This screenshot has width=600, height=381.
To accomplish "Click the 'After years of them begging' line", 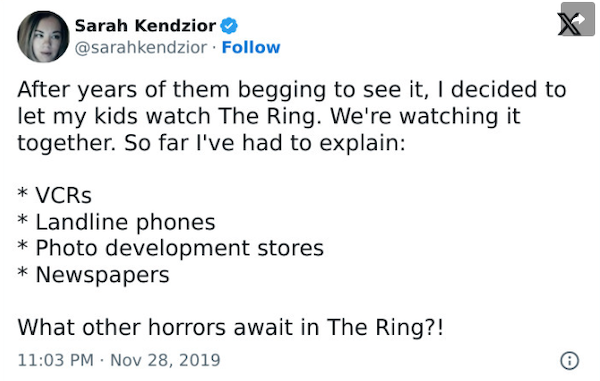I will click(292, 90).
